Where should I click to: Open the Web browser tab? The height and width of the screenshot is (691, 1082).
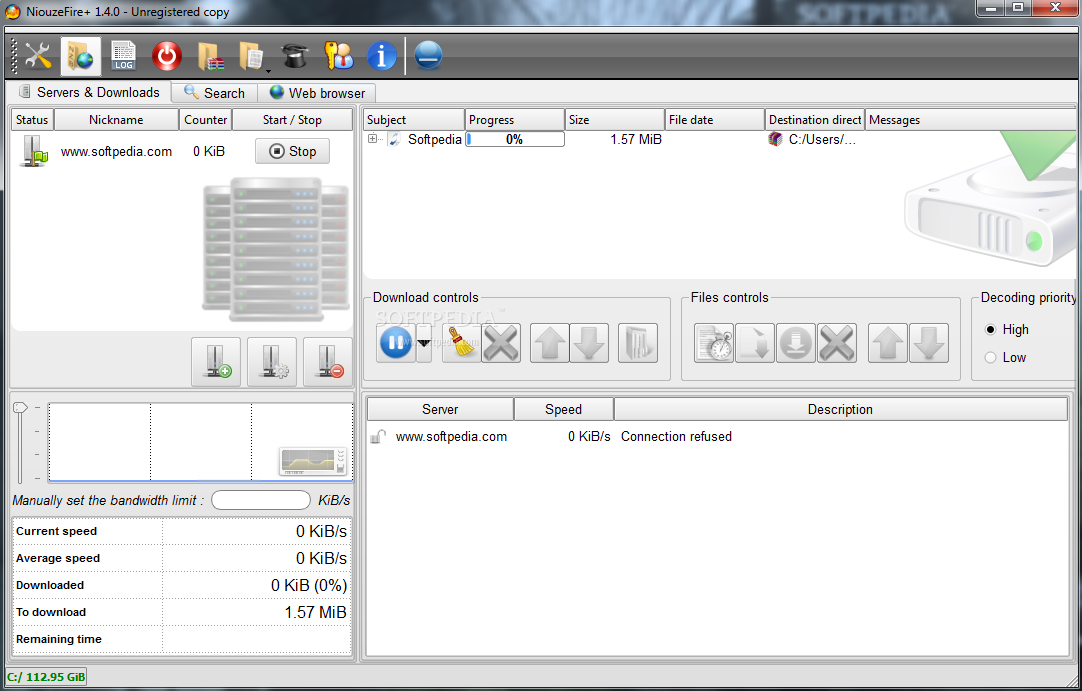[317, 93]
